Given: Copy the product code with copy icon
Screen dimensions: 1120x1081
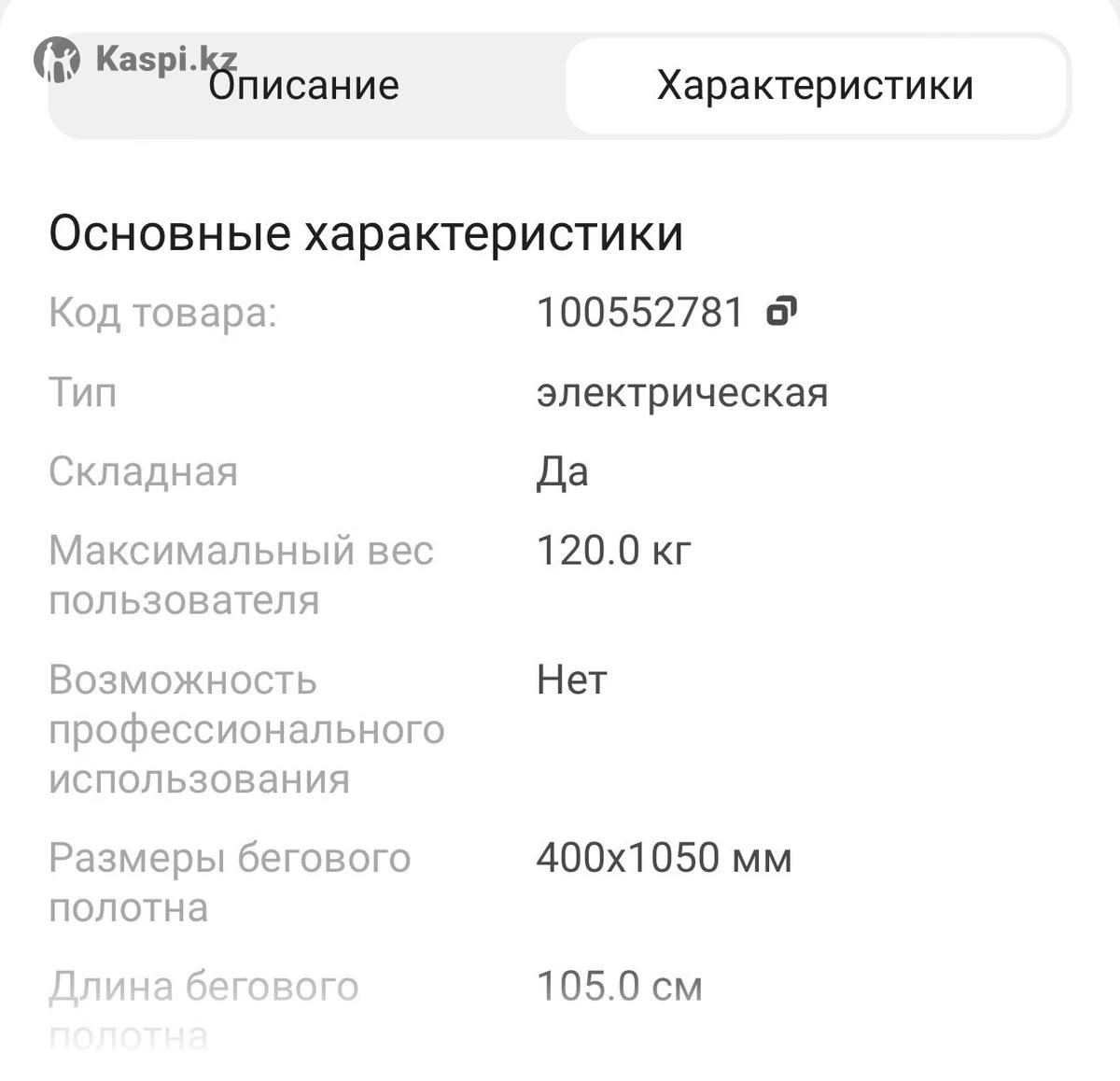Looking at the screenshot, I should (x=781, y=311).
